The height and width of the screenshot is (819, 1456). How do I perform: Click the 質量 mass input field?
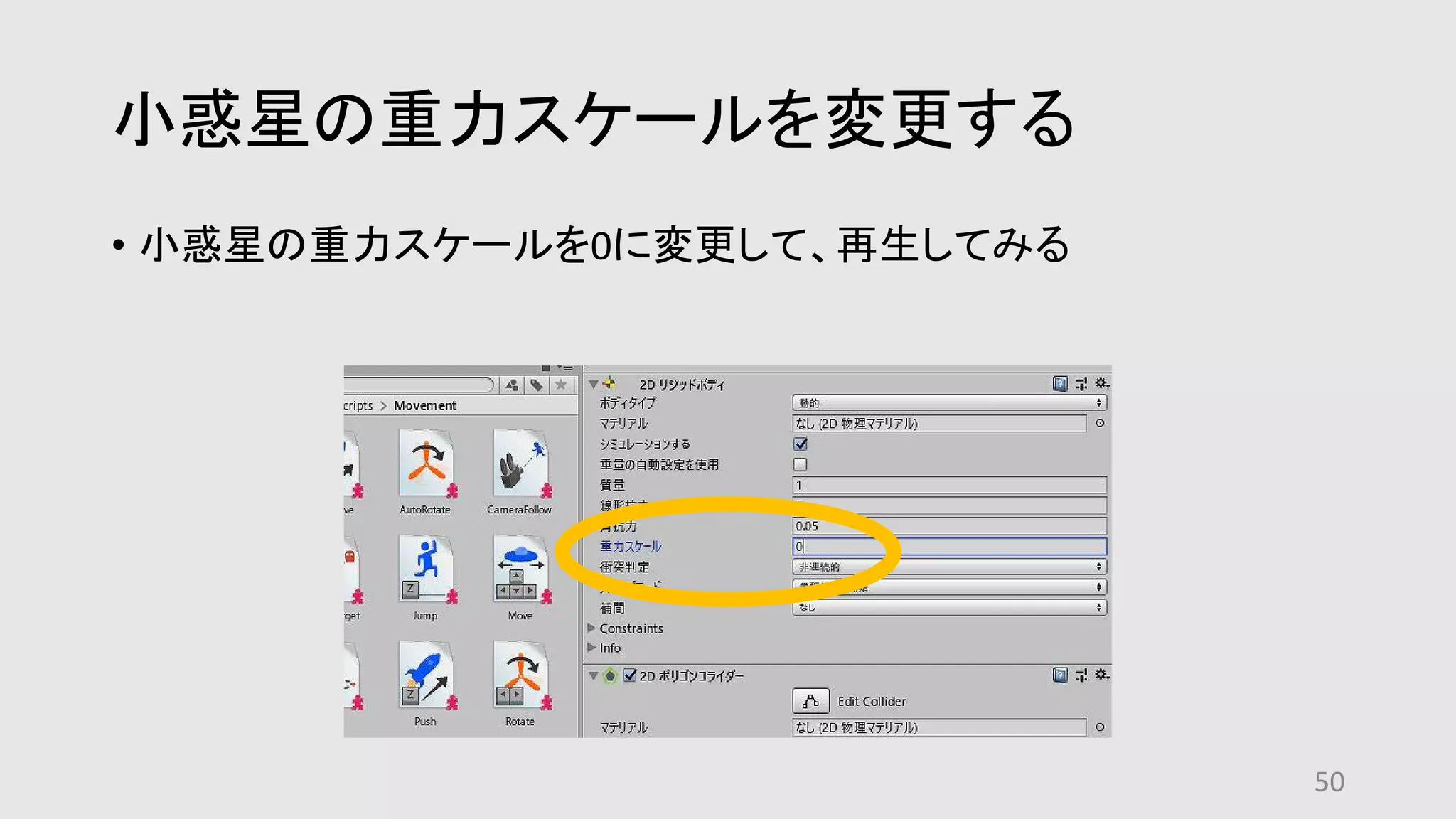pos(949,486)
